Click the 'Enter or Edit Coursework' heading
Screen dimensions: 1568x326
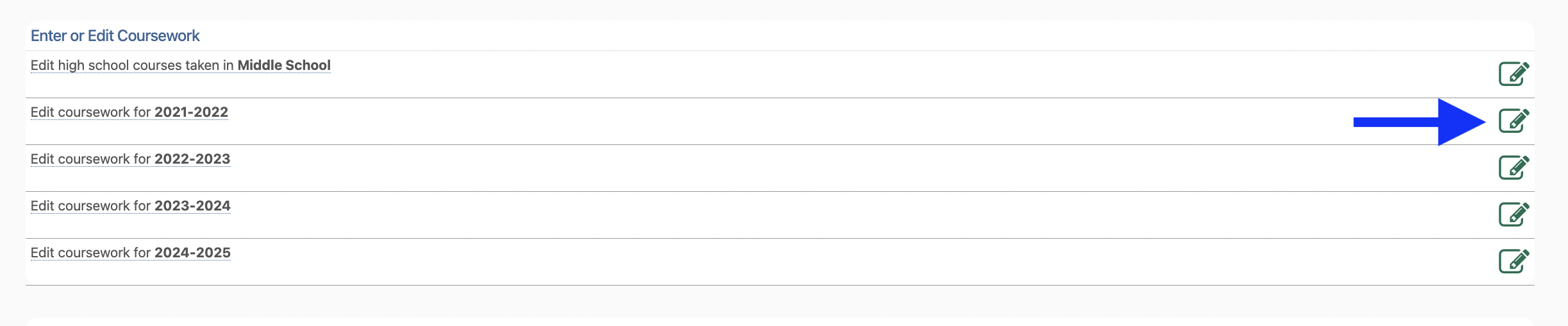[115, 36]
